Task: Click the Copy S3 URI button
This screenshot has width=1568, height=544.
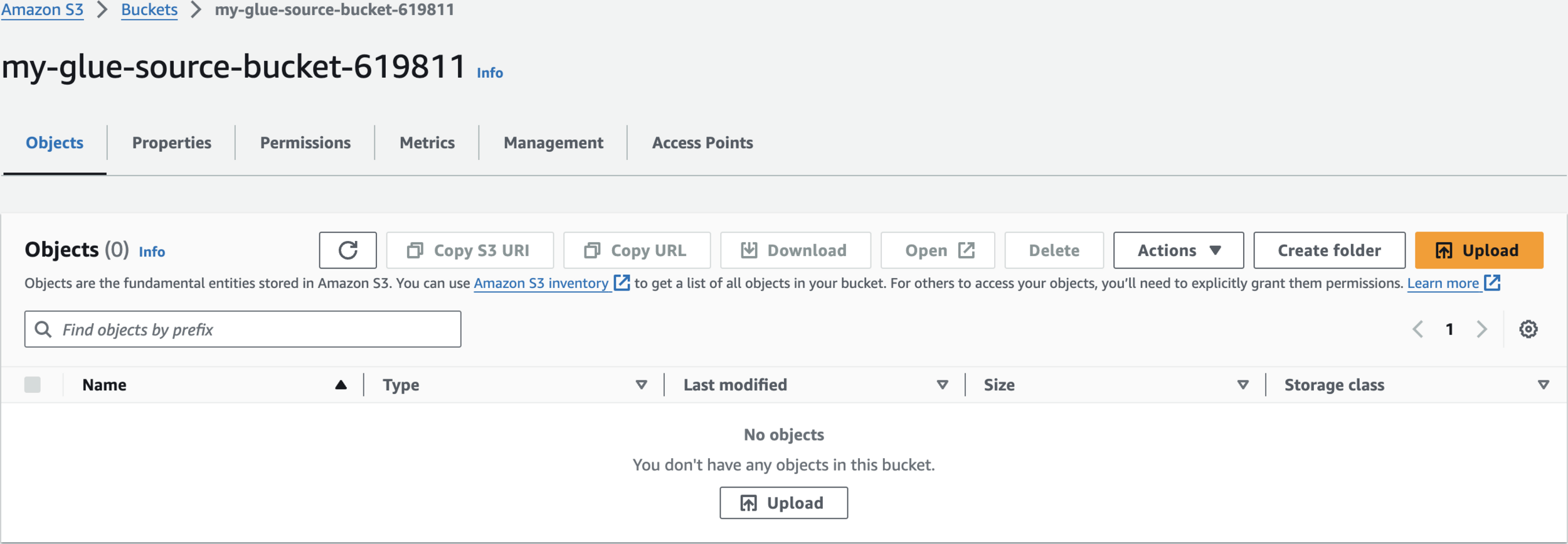Action: coord(470,250)
